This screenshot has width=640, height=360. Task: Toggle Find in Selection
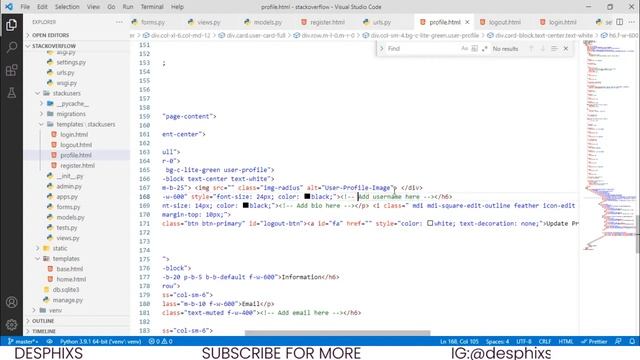(554, 49)
